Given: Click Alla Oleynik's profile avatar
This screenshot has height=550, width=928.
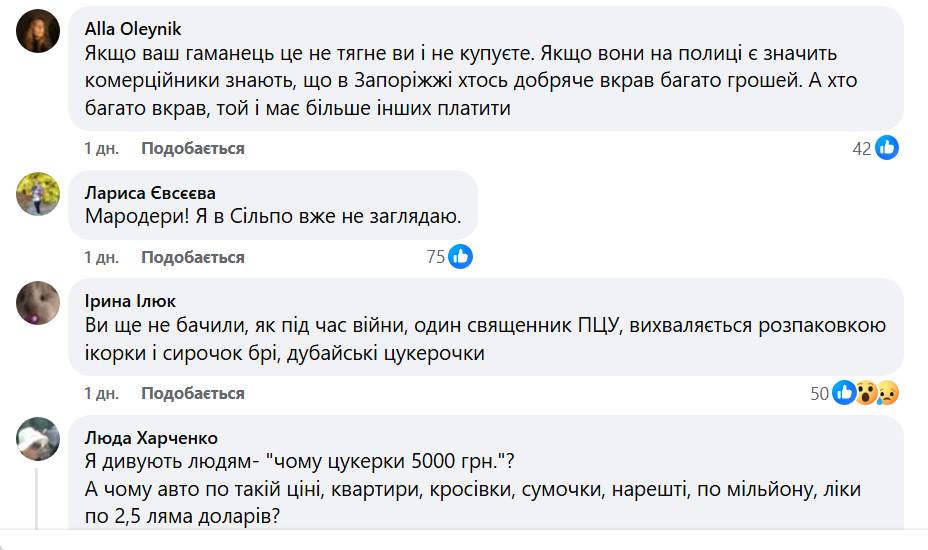Looking at the screenshot, I should tap(38, 31).
